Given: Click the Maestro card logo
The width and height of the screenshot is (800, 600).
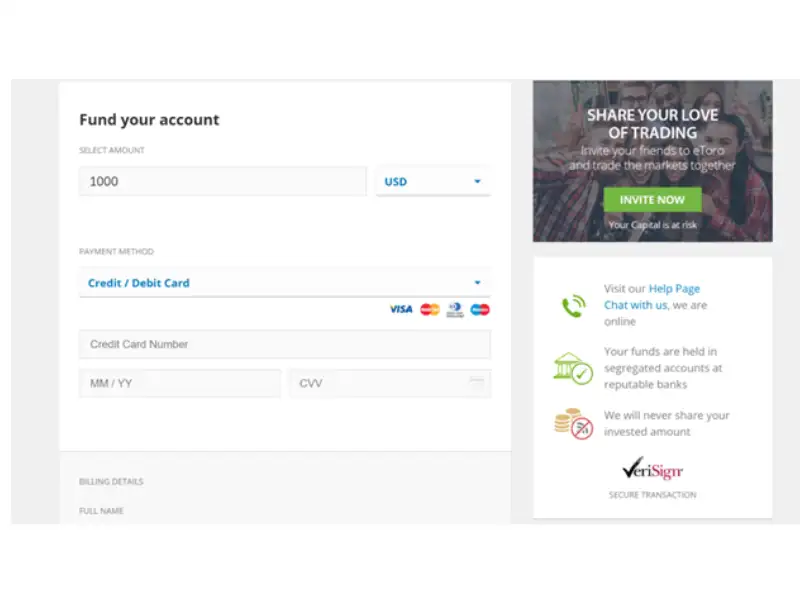Looking at the screenshot, I should tap(480, 309).
